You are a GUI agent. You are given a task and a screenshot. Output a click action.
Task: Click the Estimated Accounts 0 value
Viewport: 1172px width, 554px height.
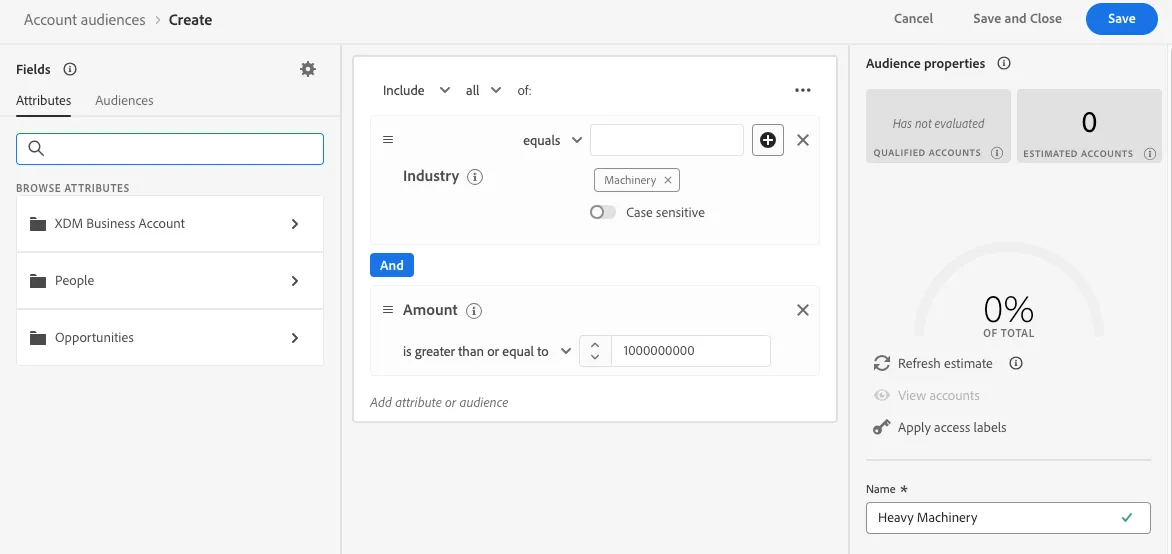(x=1089, y=122)
